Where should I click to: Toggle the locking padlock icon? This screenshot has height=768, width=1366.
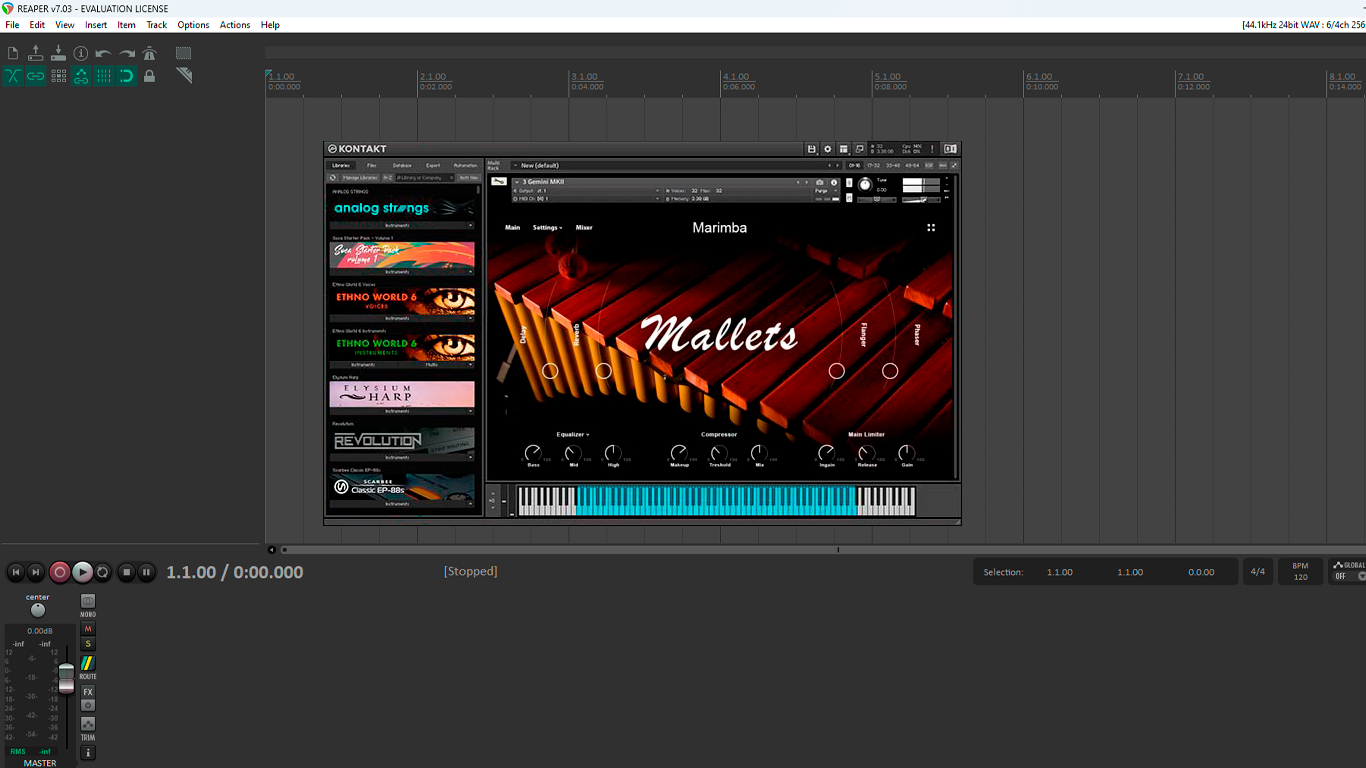click(x=150, y=76)
